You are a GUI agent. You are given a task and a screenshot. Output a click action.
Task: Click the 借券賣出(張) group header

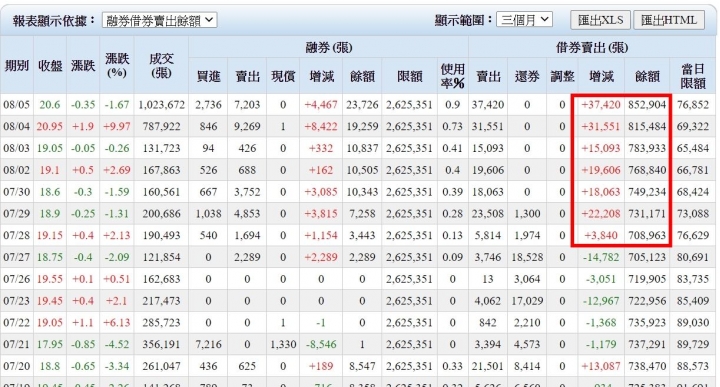[x=592, y=47]
